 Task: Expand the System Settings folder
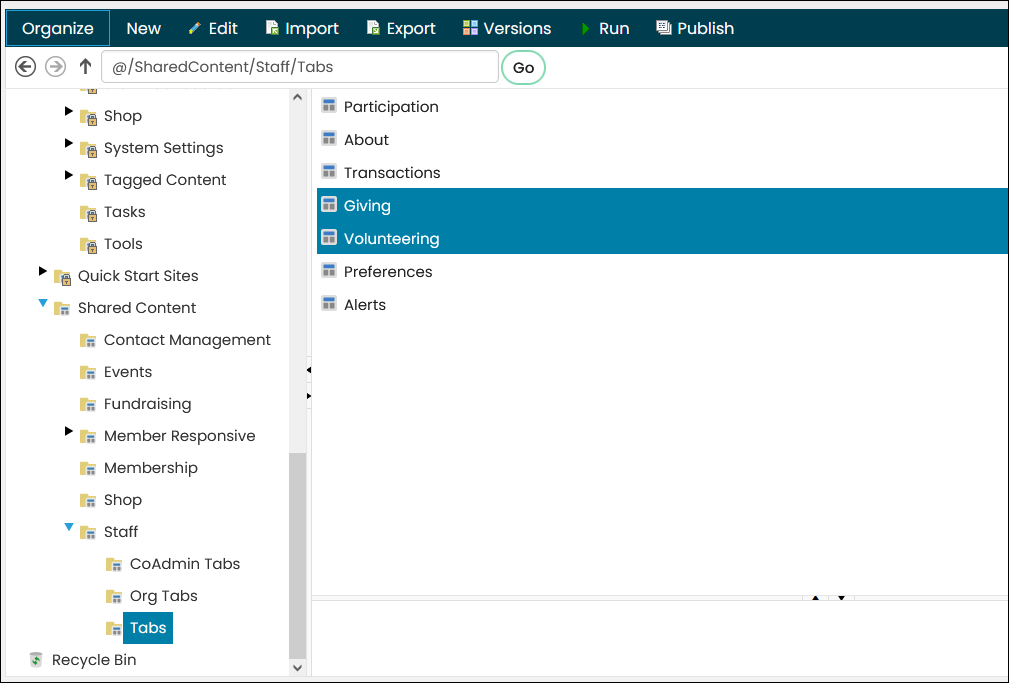[x=69, y=143]
